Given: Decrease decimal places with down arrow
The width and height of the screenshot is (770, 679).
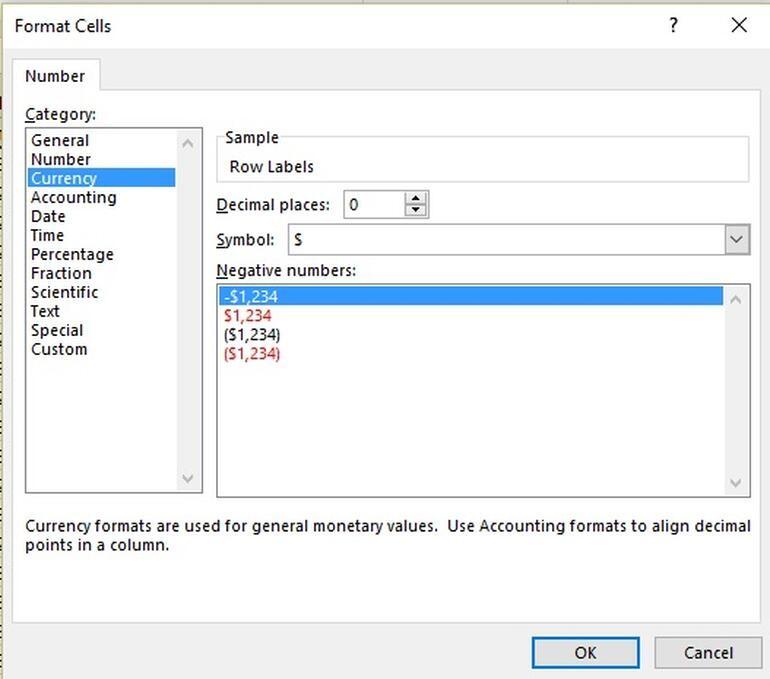Looking at the screenshot, I should tap(416, 211).
